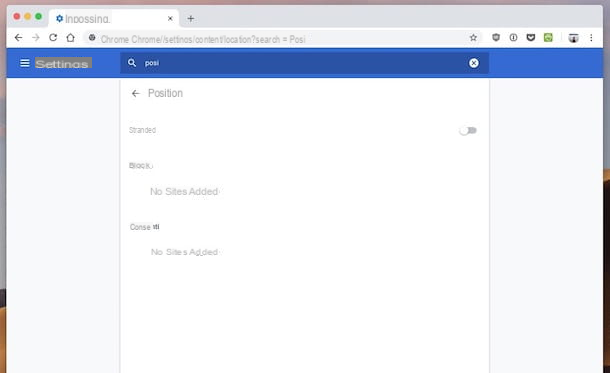This screenshot has width=610, height=373.
Task: Clear the settings search field
Action: point(473,63)
